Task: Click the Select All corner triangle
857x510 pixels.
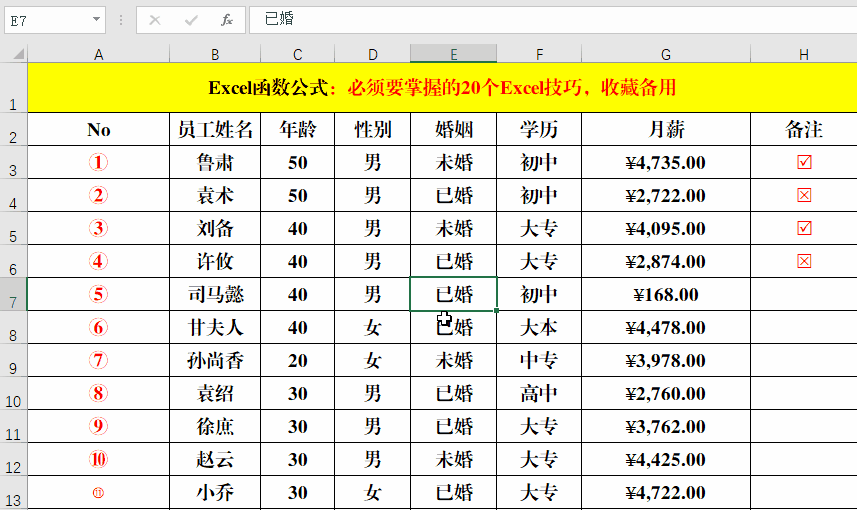Action: [x=19, y=54]
